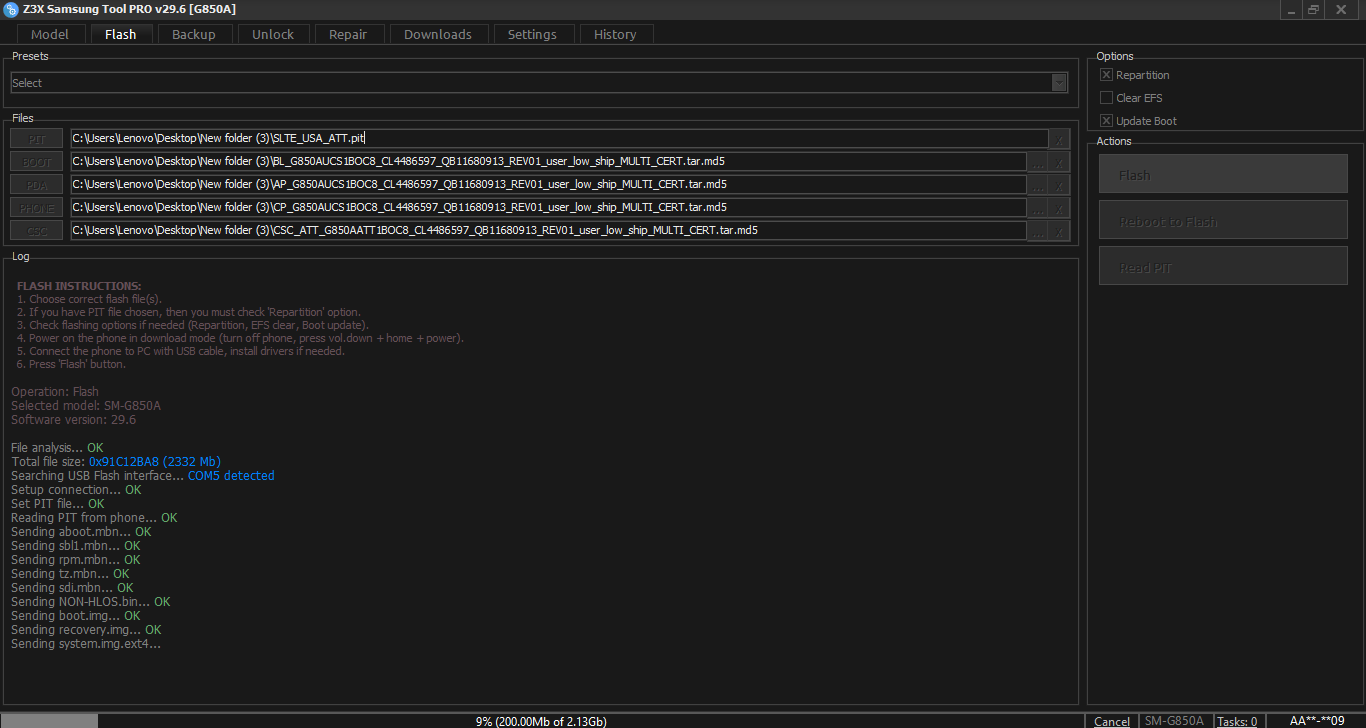This screenshot has width=1366, height=728.
Task: Clear the BOOT file entry with X
Action: pos(1060,162)
